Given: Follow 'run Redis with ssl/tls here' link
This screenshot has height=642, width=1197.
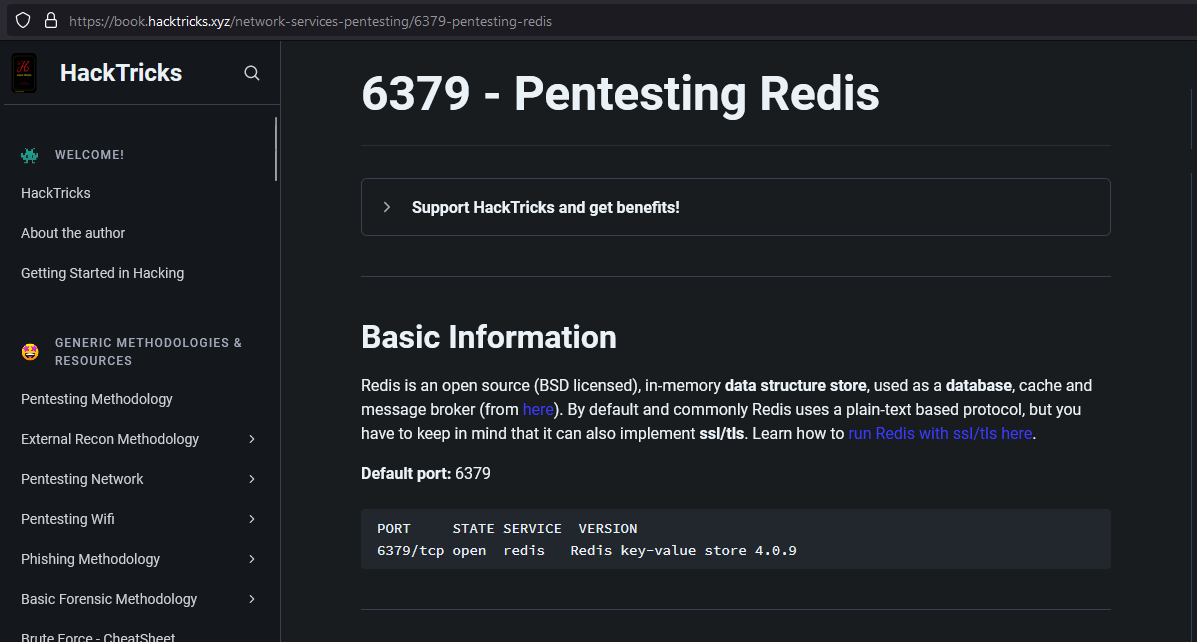Looking at the screenshot, I should click(940, 434).
